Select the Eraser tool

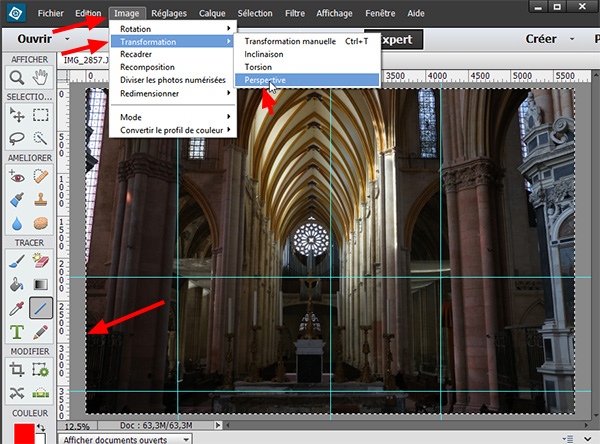[40, 261]
